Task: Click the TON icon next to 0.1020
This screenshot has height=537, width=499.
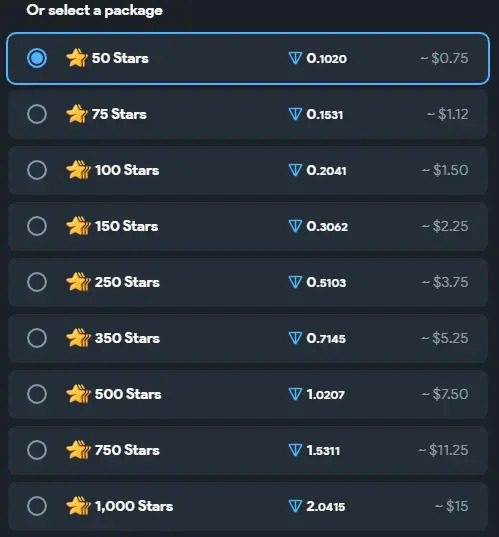Action: point(295,58)
